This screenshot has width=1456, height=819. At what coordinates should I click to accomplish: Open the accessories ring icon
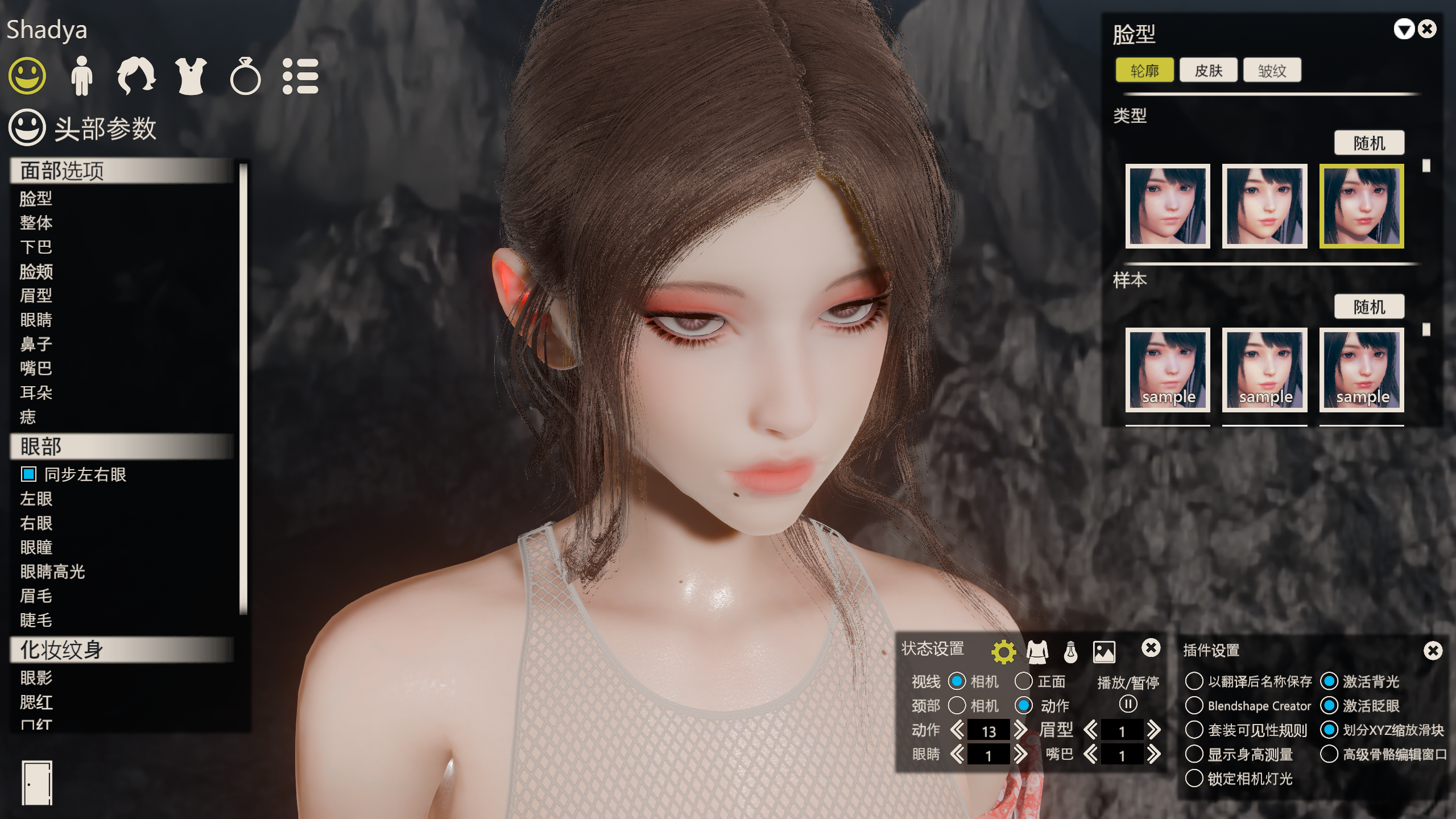point(245,76)
